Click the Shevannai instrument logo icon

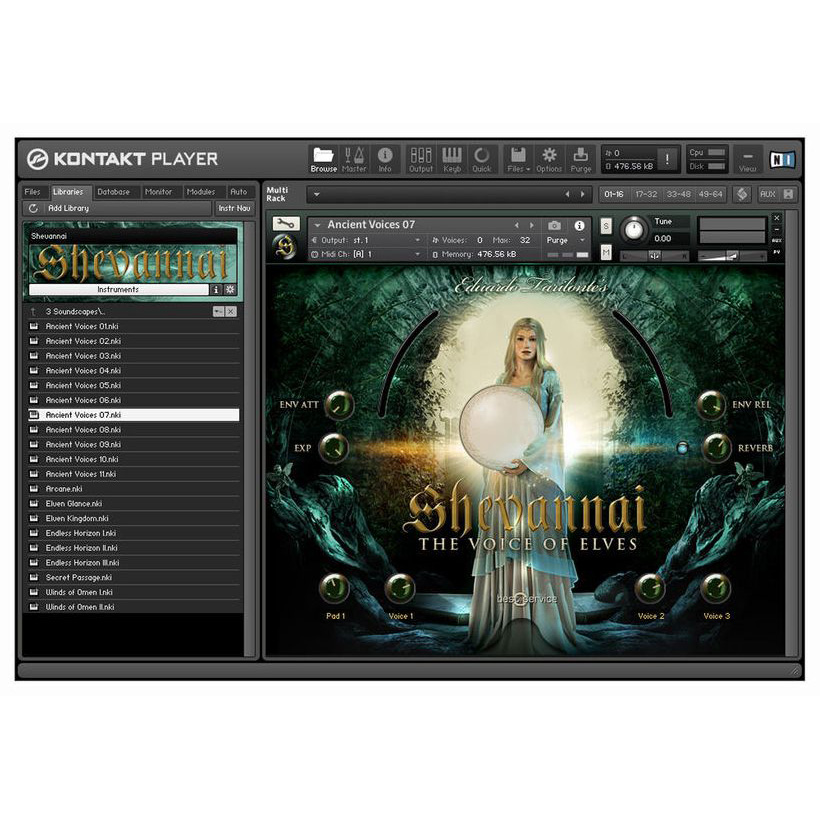286,247
